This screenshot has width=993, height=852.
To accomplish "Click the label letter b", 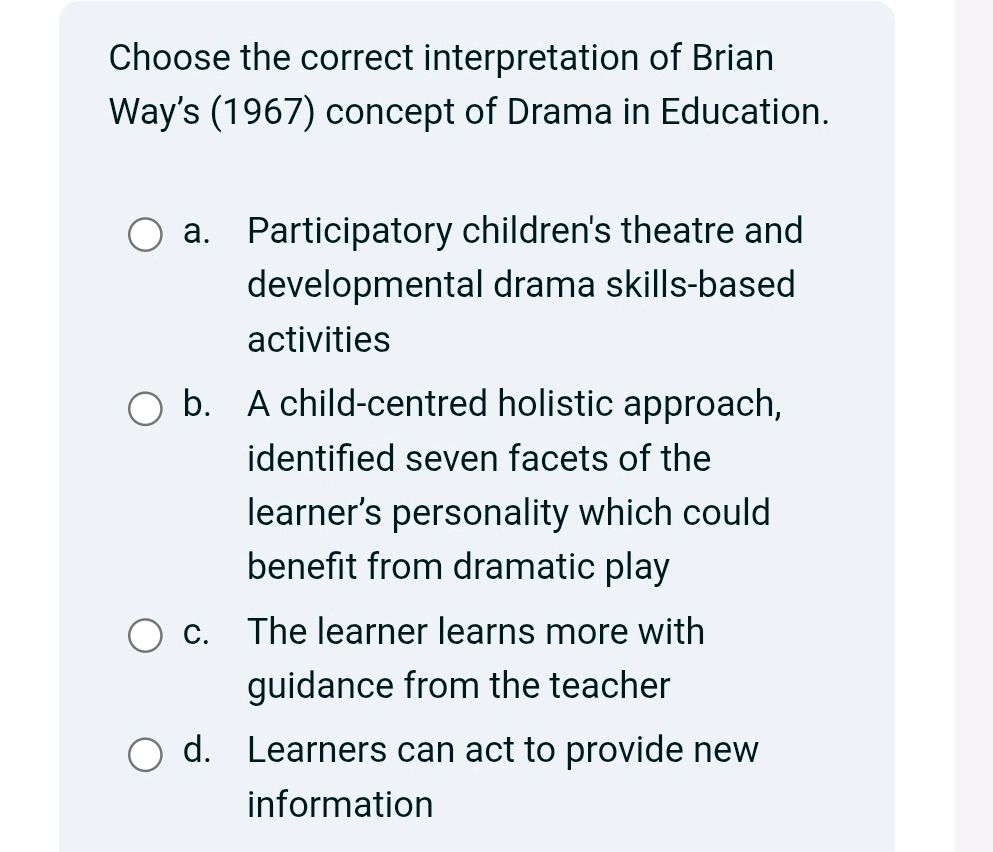I will click(196, 405).
